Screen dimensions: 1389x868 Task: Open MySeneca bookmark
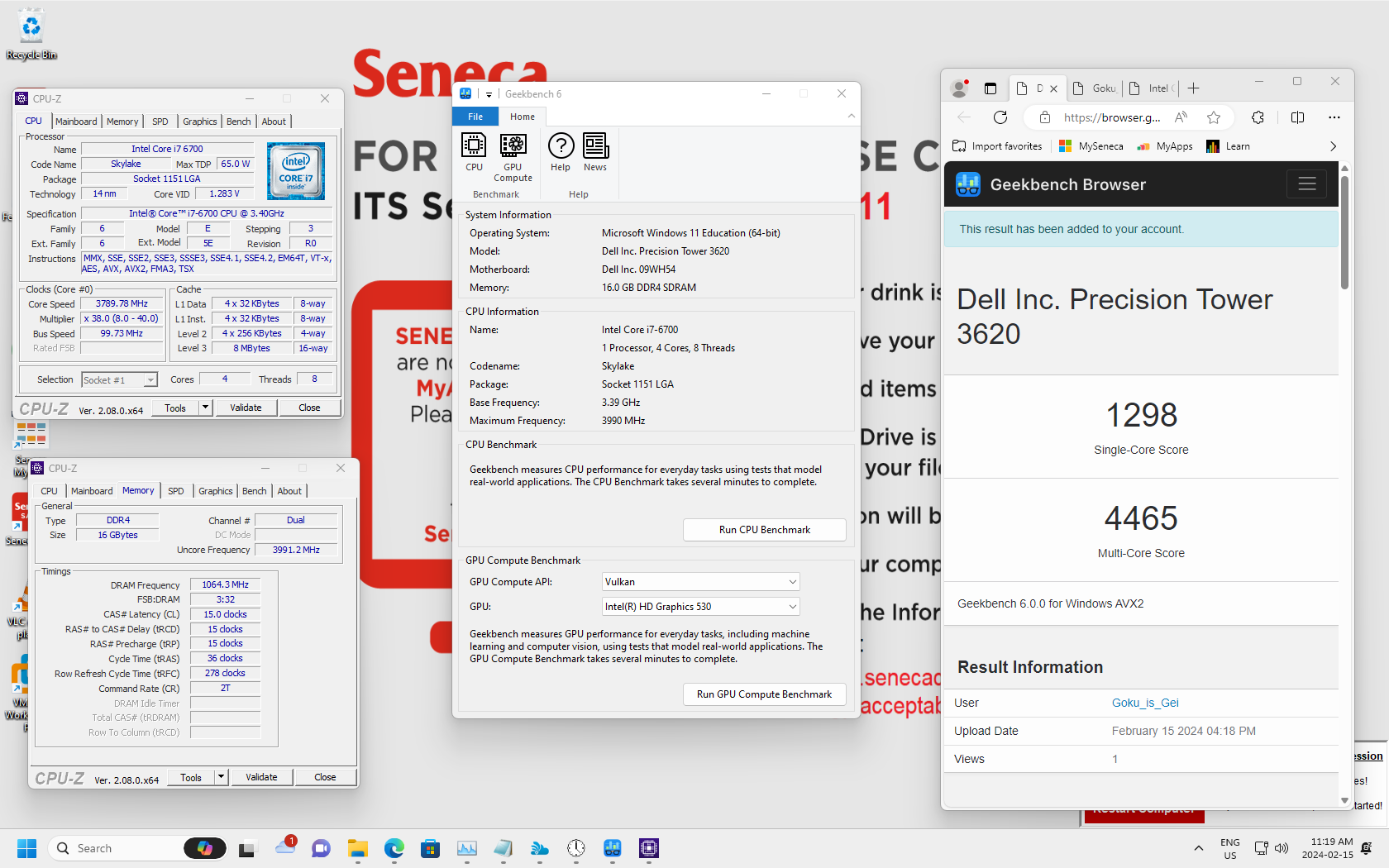click(1091, 146)
